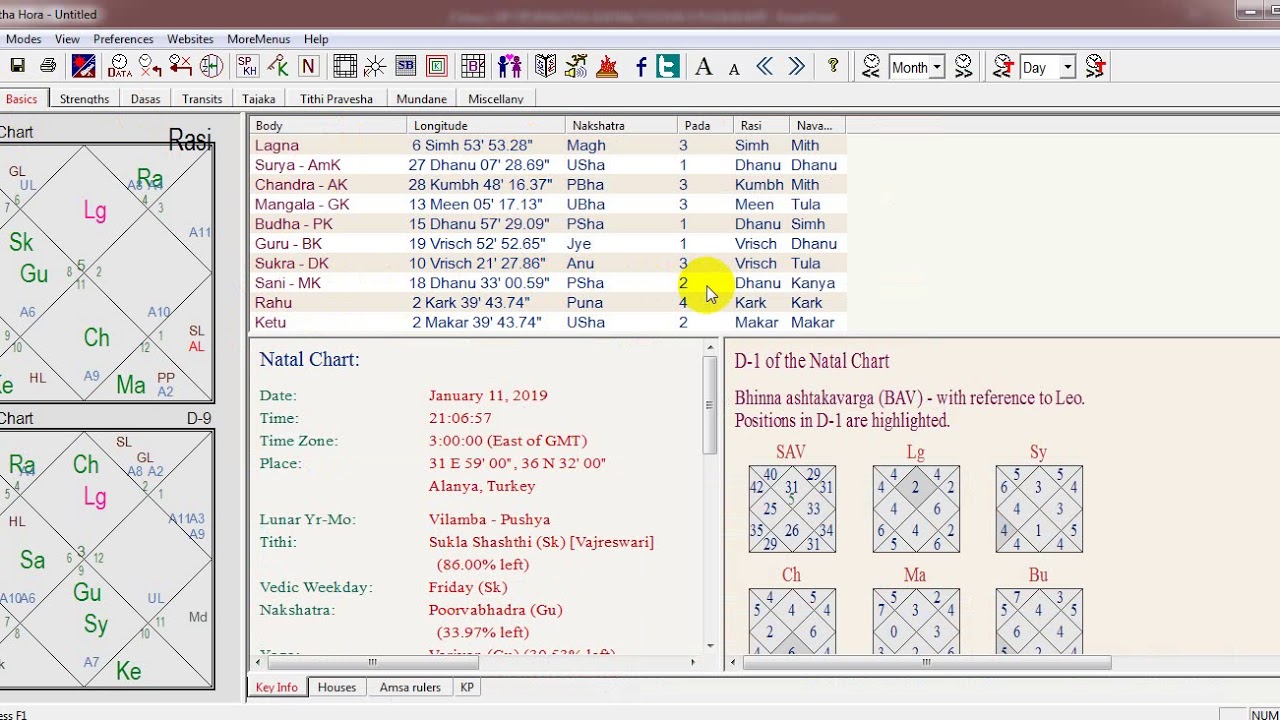Click the blue double left arrows

(765, 66)
